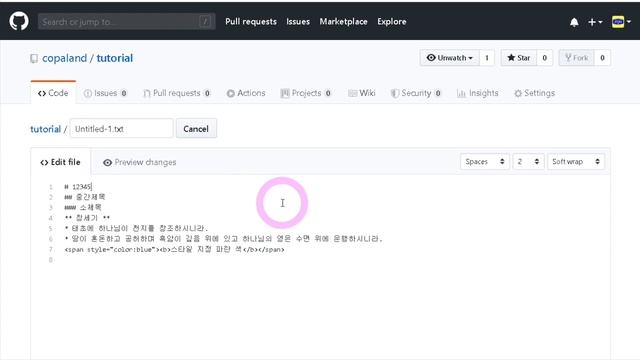640x360 pixels.
Task: Open the GitHub home logo
Action: [x=19, y=21]
